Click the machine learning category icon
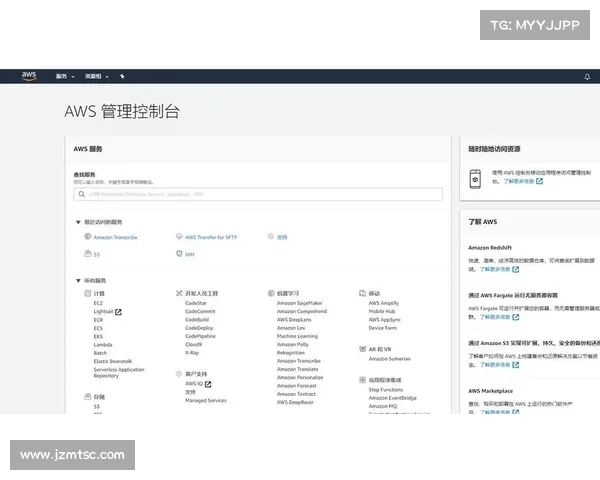 [x=271, y=293]
